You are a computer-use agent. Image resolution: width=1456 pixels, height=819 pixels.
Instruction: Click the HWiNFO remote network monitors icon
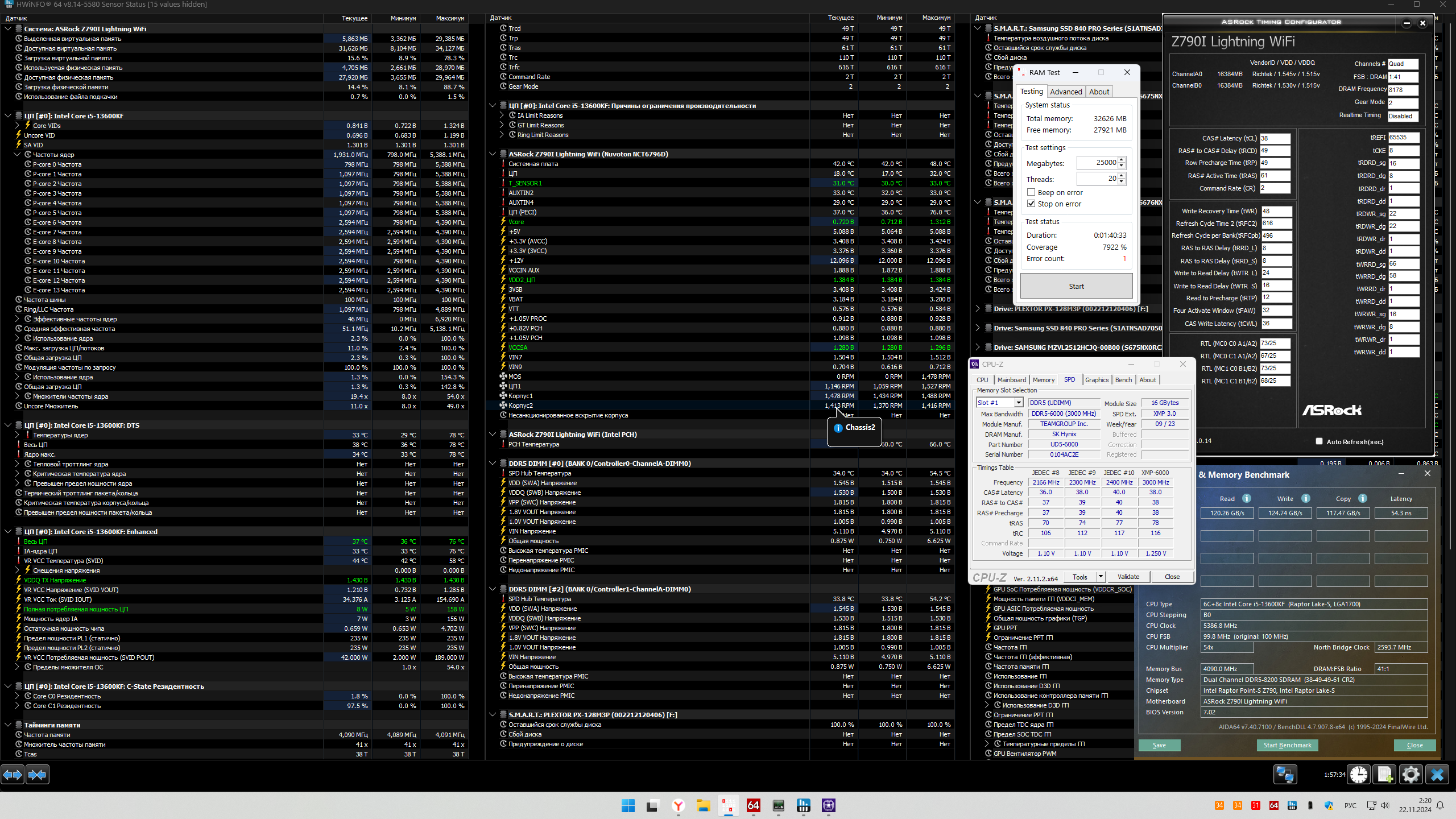click(1285, 775)
